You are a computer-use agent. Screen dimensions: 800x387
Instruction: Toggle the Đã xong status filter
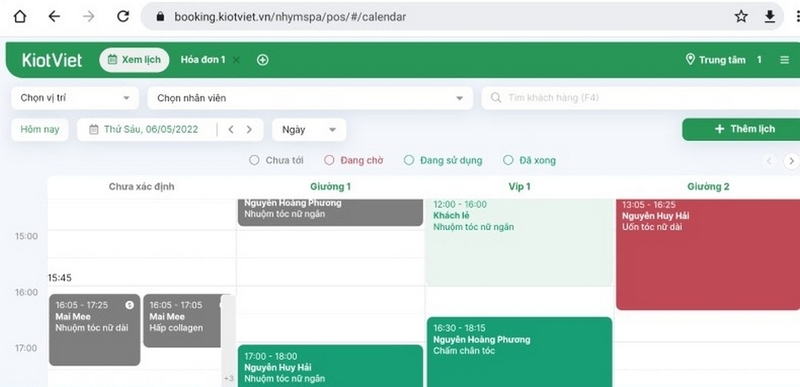[x=529, y=160]
